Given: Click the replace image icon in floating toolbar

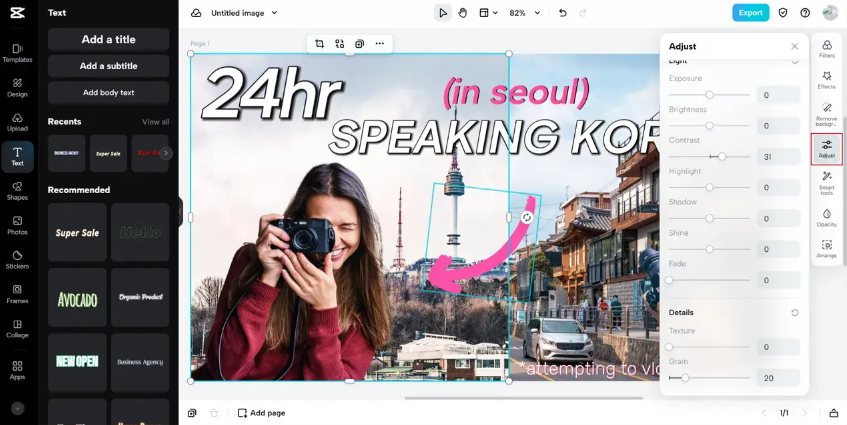Looking at the screenshot, I should (339, 44).
